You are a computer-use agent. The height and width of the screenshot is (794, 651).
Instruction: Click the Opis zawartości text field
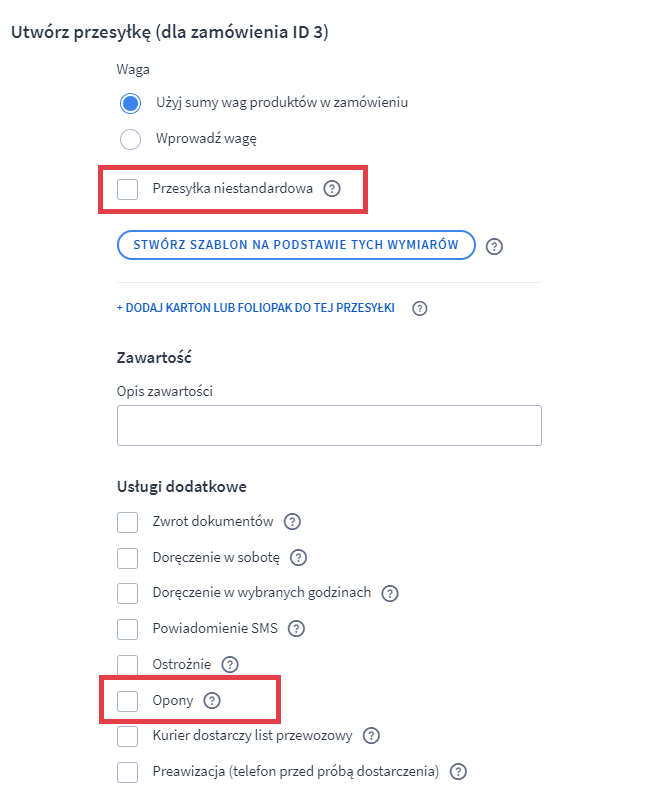(329, 425)
